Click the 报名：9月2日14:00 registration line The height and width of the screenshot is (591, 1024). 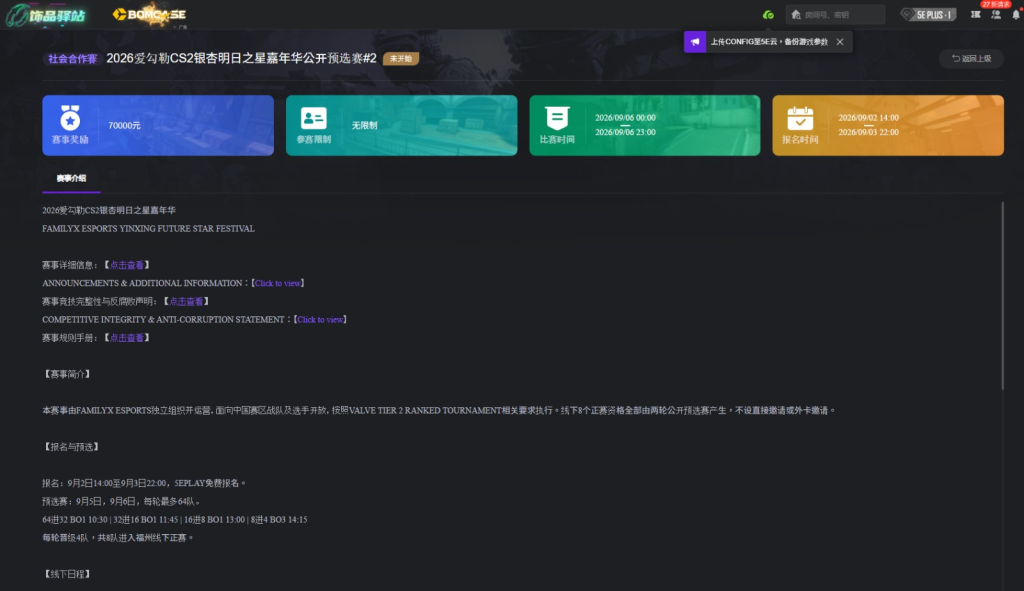tap(144, 483)
